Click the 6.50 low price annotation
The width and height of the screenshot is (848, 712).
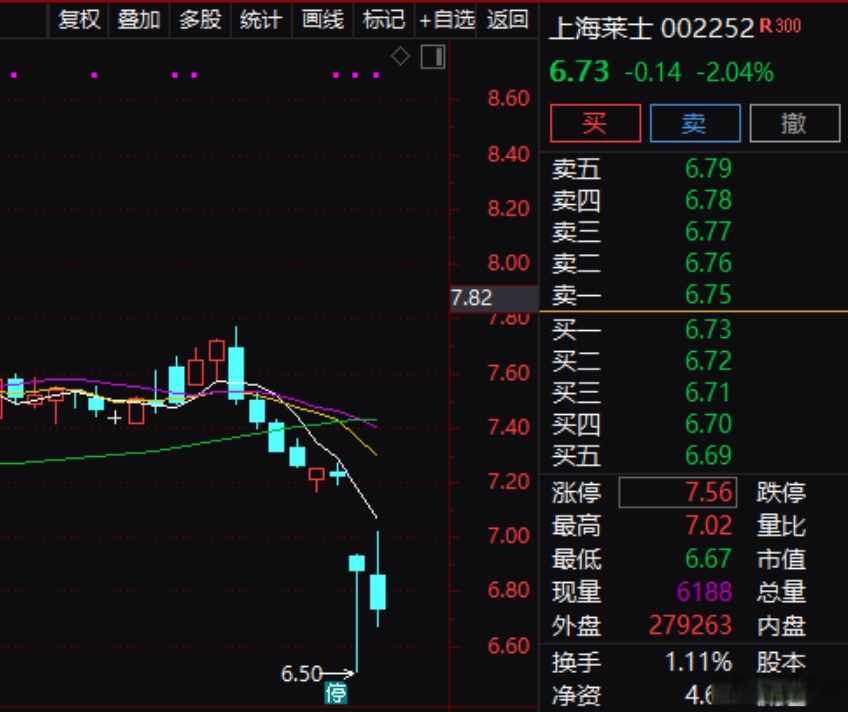[x=301, y=674]
